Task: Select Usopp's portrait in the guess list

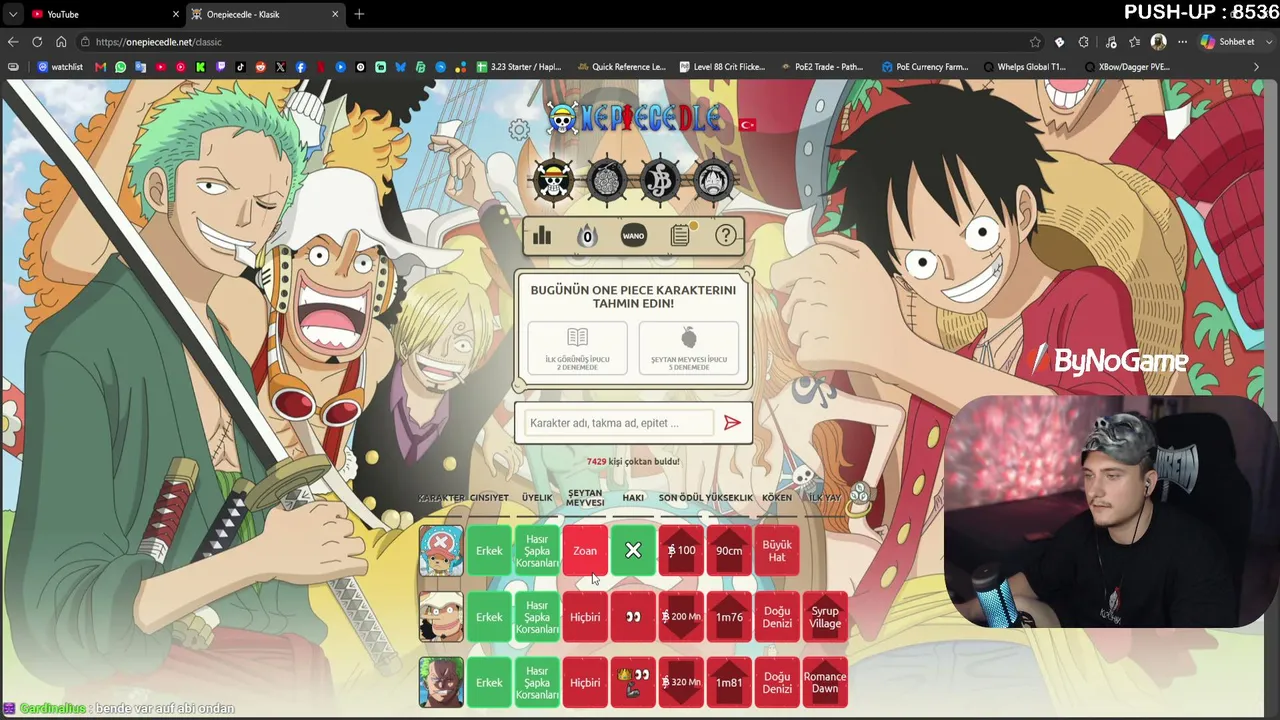Action: 441,617
